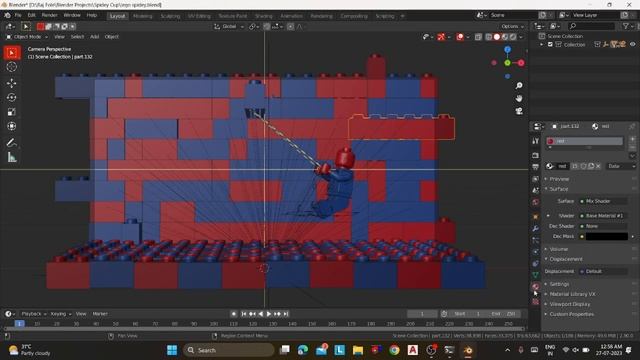The height and width of the screenshot is (360, 640).
Task: Select the Scale tool
Action: (x=11, y=112)
